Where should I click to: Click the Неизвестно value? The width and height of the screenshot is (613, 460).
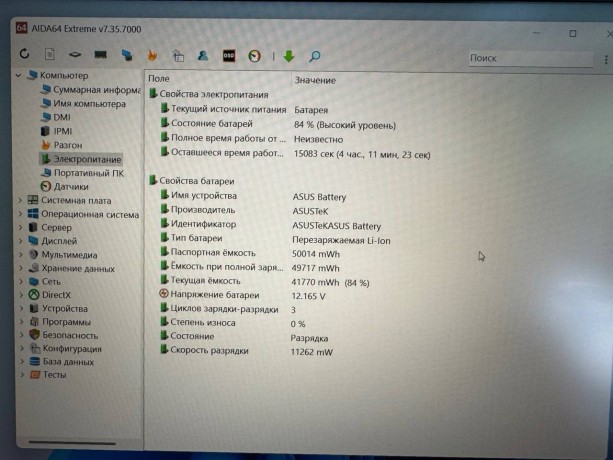coord(318,139)
